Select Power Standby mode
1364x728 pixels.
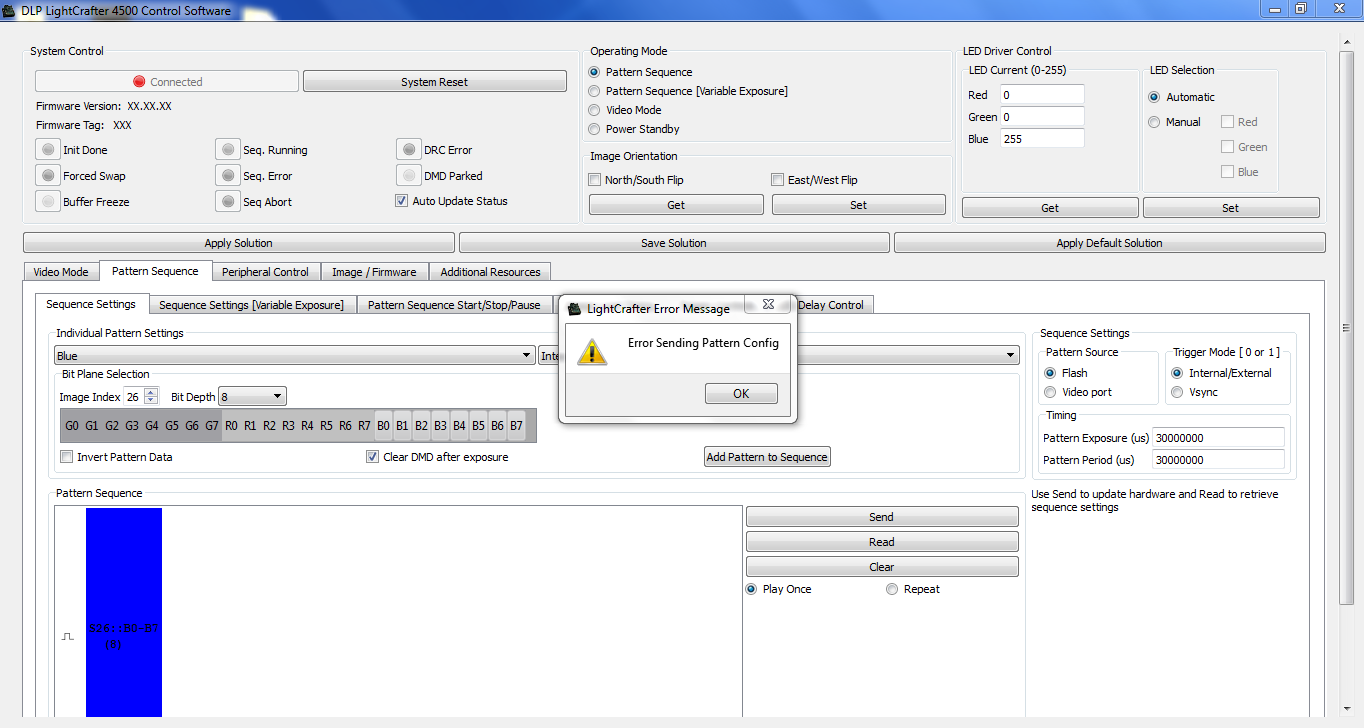(595, 129)
